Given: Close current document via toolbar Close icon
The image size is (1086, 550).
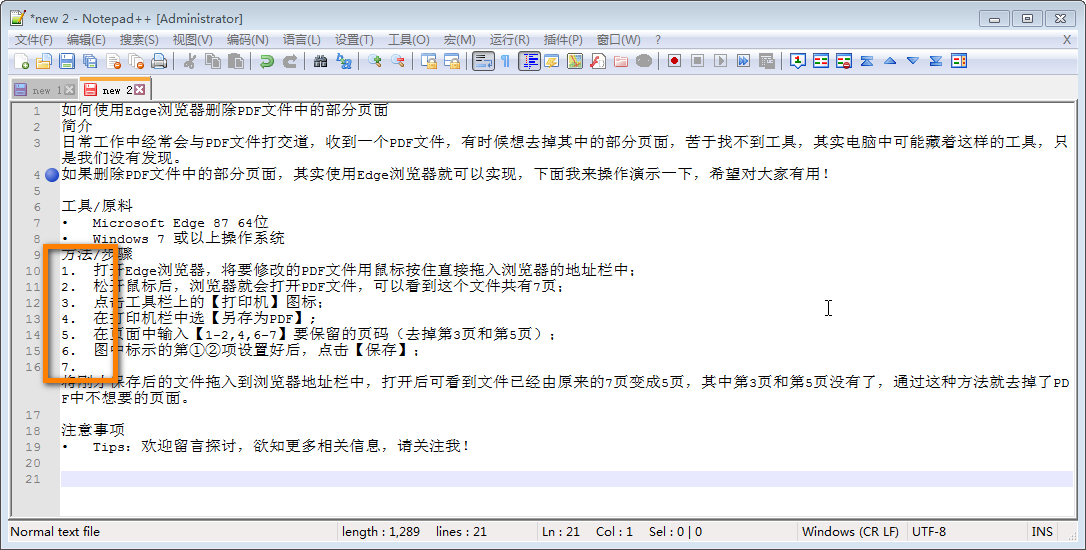Looking at the screenshot, I should (x=114, y=61).
